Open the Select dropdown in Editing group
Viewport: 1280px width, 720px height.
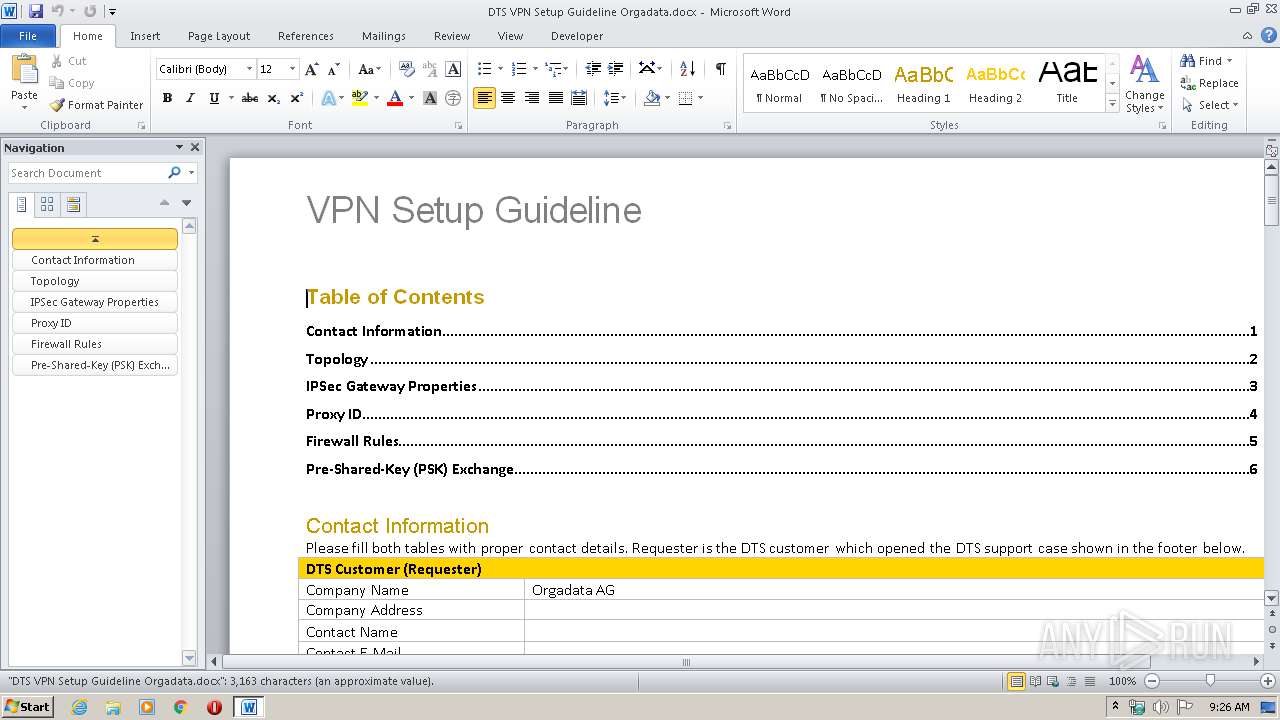click(1210, 105)
